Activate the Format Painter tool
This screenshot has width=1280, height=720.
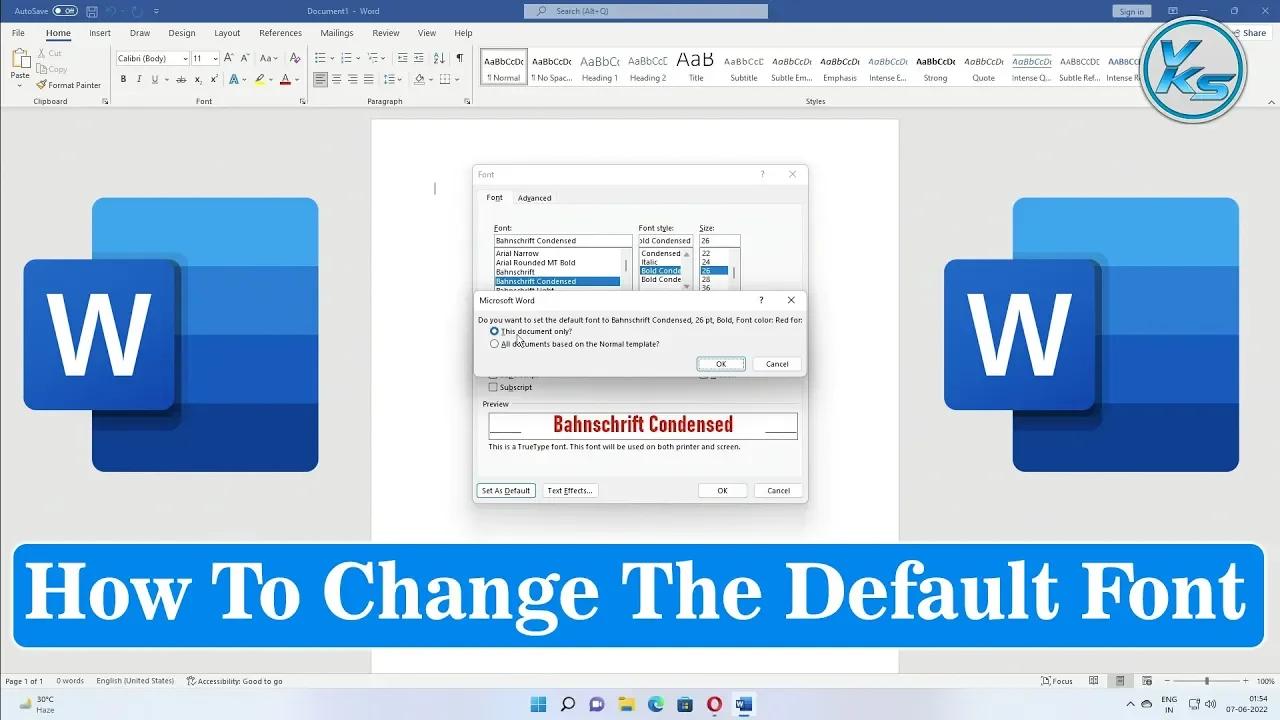(x=68, y=85)
